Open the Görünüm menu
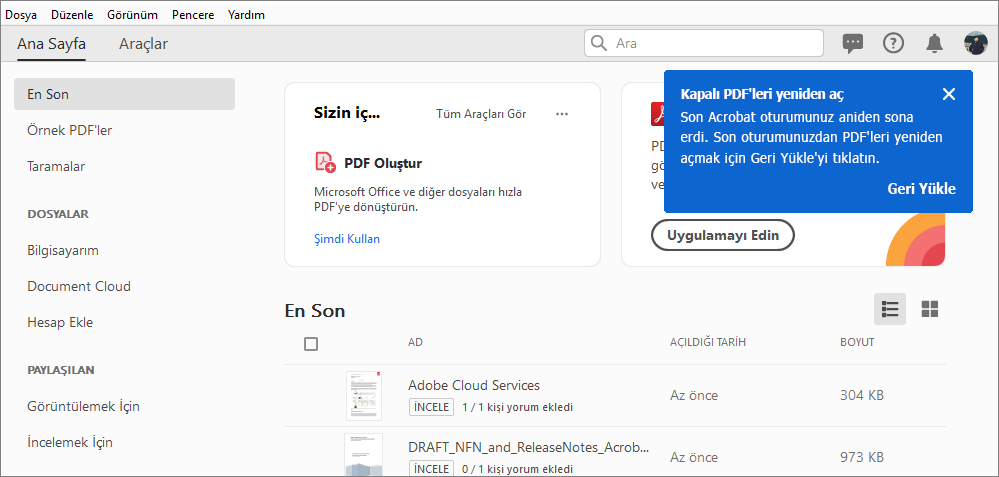This screenshot has height=477, width=999. tap(133, 15)
